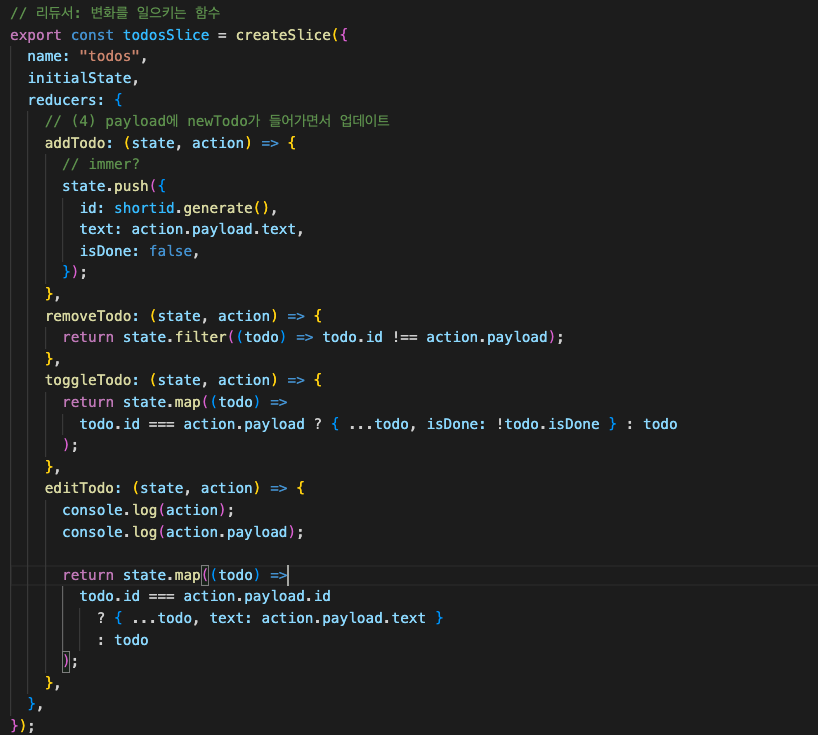
Task: Click action.payload.id in editTodo
Action: coord(257,596)
